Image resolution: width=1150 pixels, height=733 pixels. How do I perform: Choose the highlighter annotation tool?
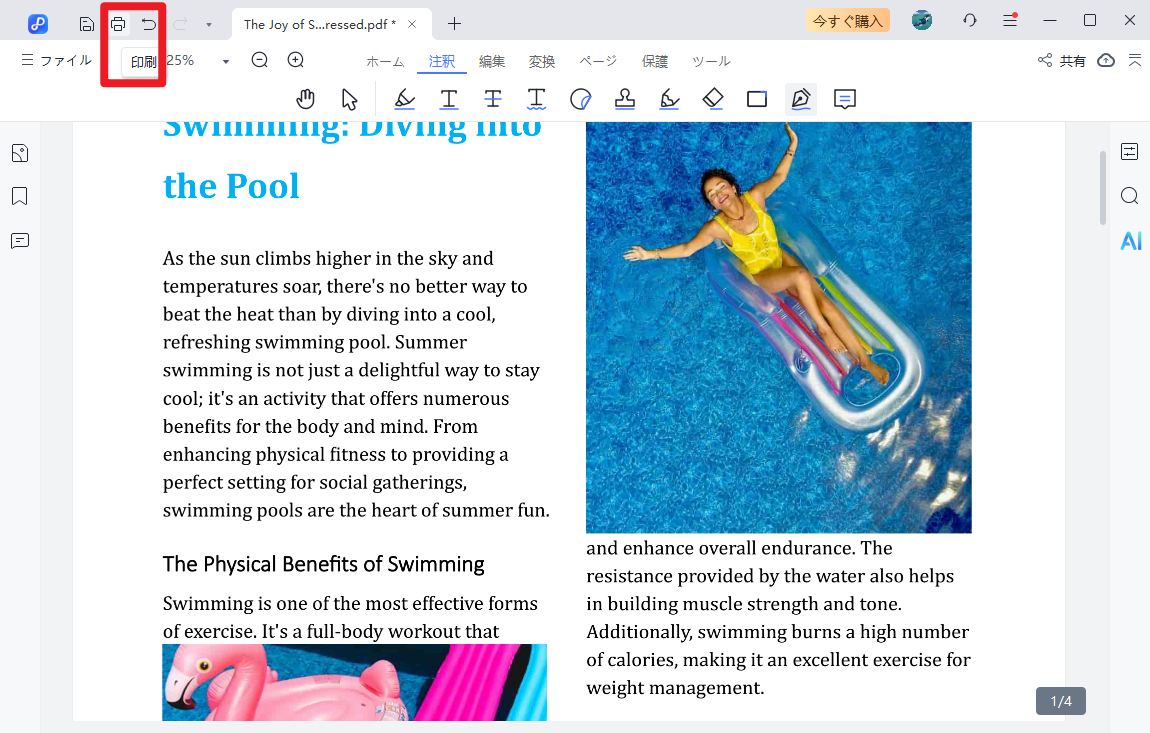point(404,99)
